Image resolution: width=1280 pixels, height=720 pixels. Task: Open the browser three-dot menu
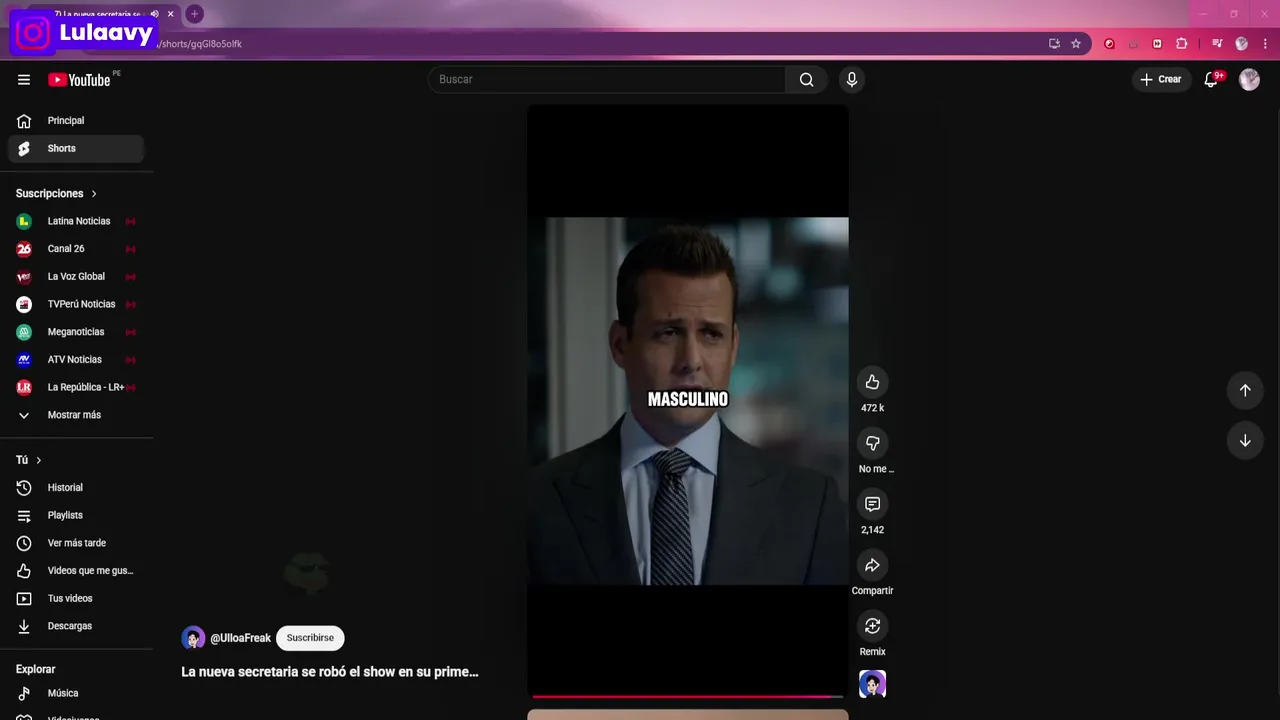tap(1265, 44)
